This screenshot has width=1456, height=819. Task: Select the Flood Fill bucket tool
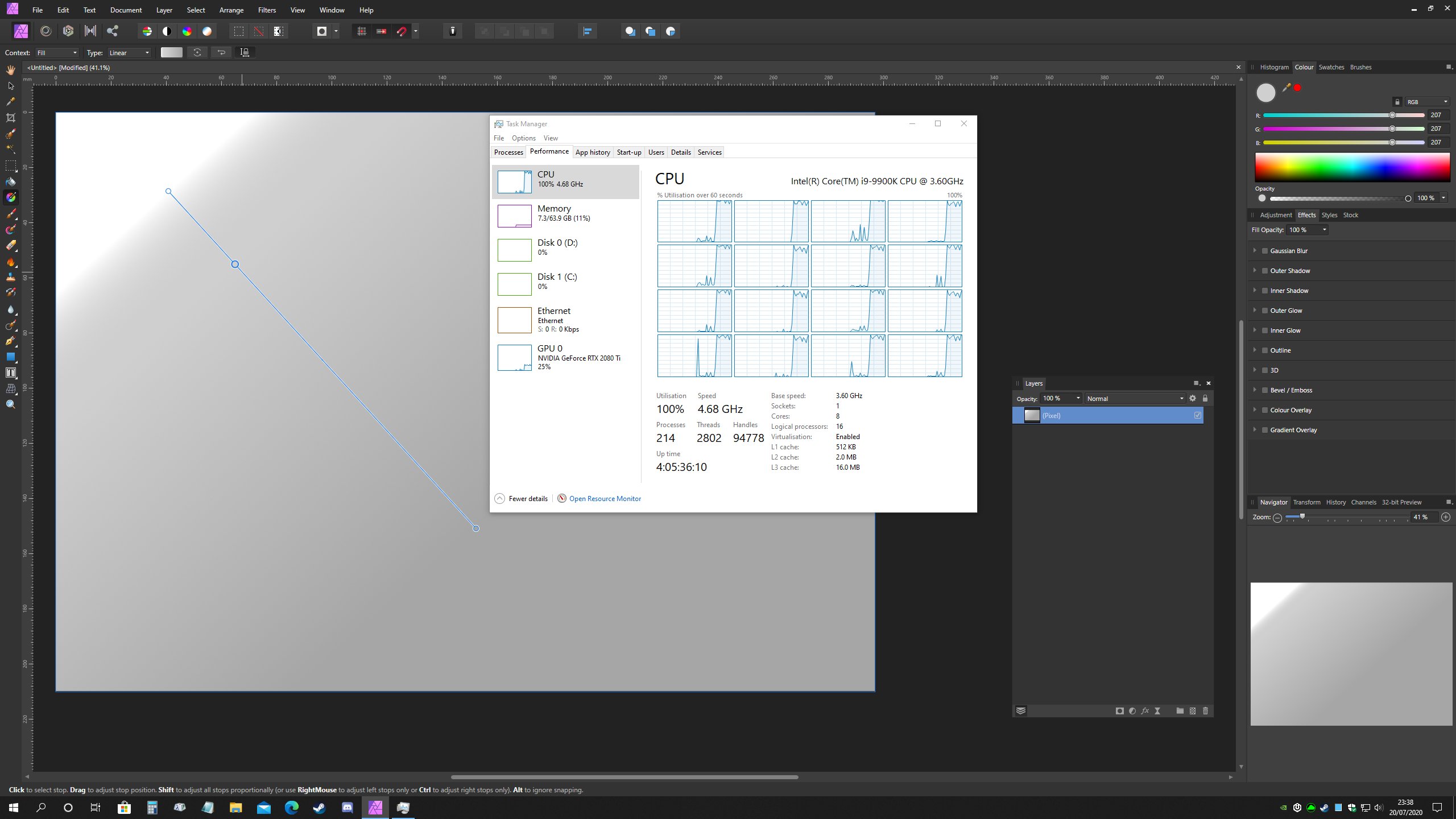click(x=10, y=182)
